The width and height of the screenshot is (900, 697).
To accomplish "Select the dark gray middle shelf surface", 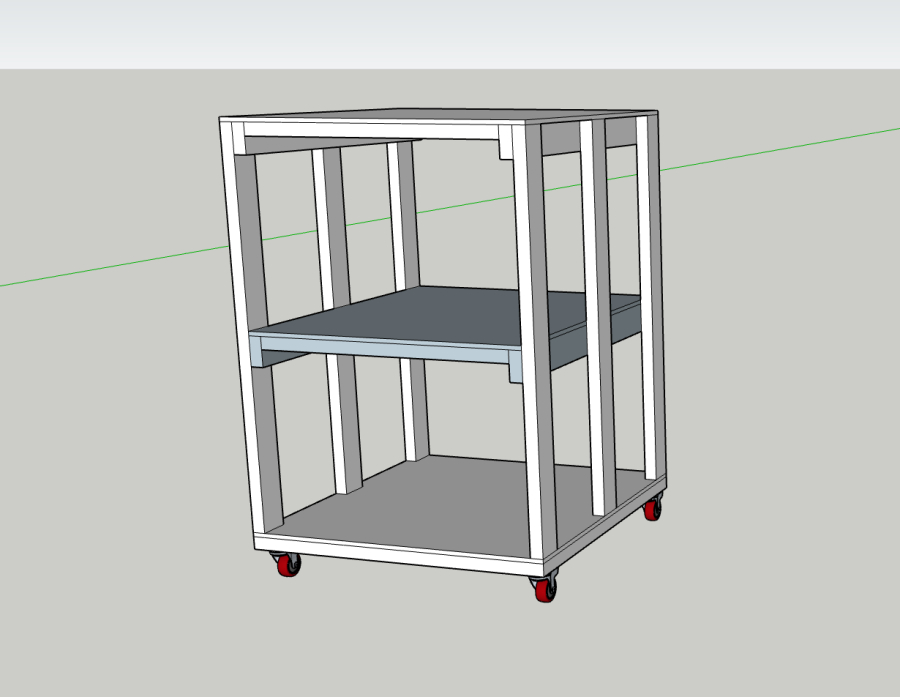I will click(x=420, y=315).
